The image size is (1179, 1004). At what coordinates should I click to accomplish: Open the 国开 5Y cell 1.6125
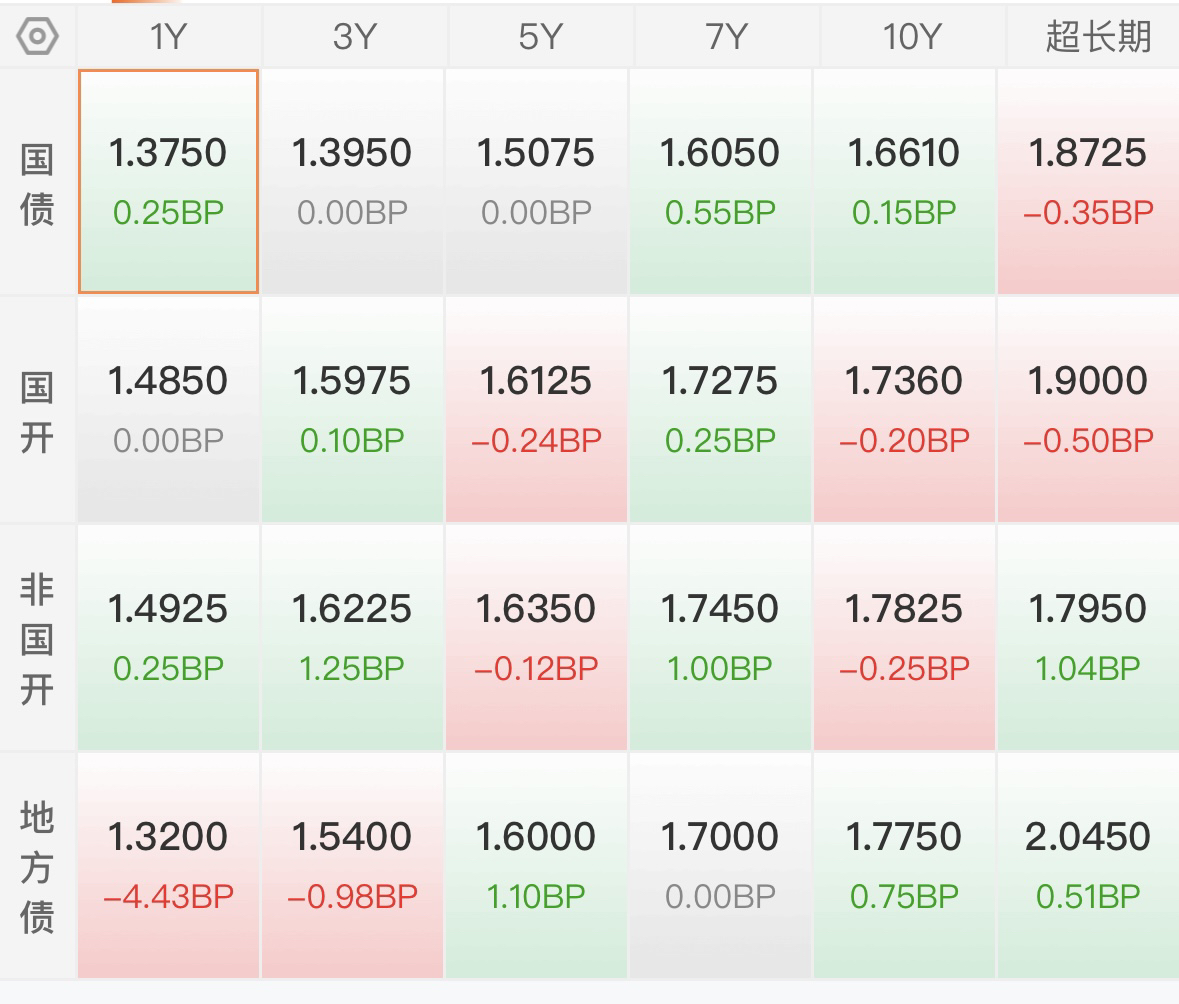(537, 409)
